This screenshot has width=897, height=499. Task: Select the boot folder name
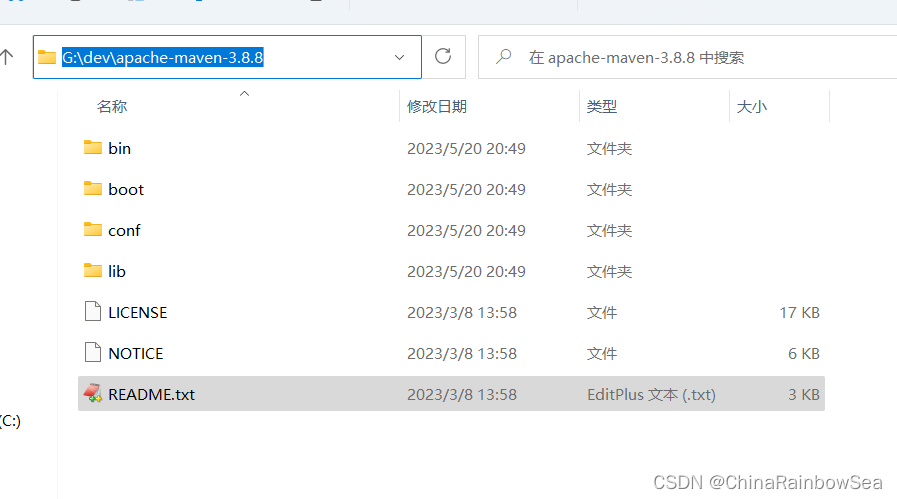coord(126,189)
